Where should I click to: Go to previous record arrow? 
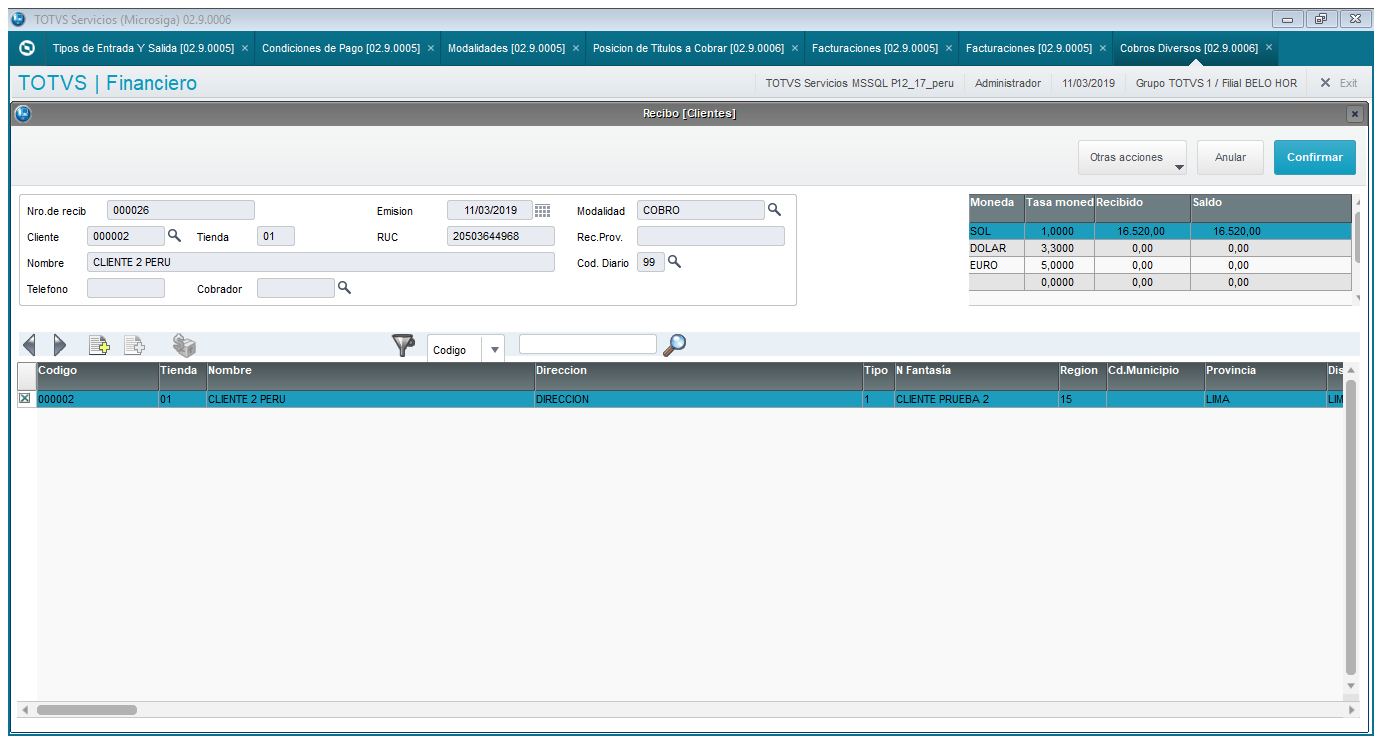pyautogui.click(x=29, y=345)
